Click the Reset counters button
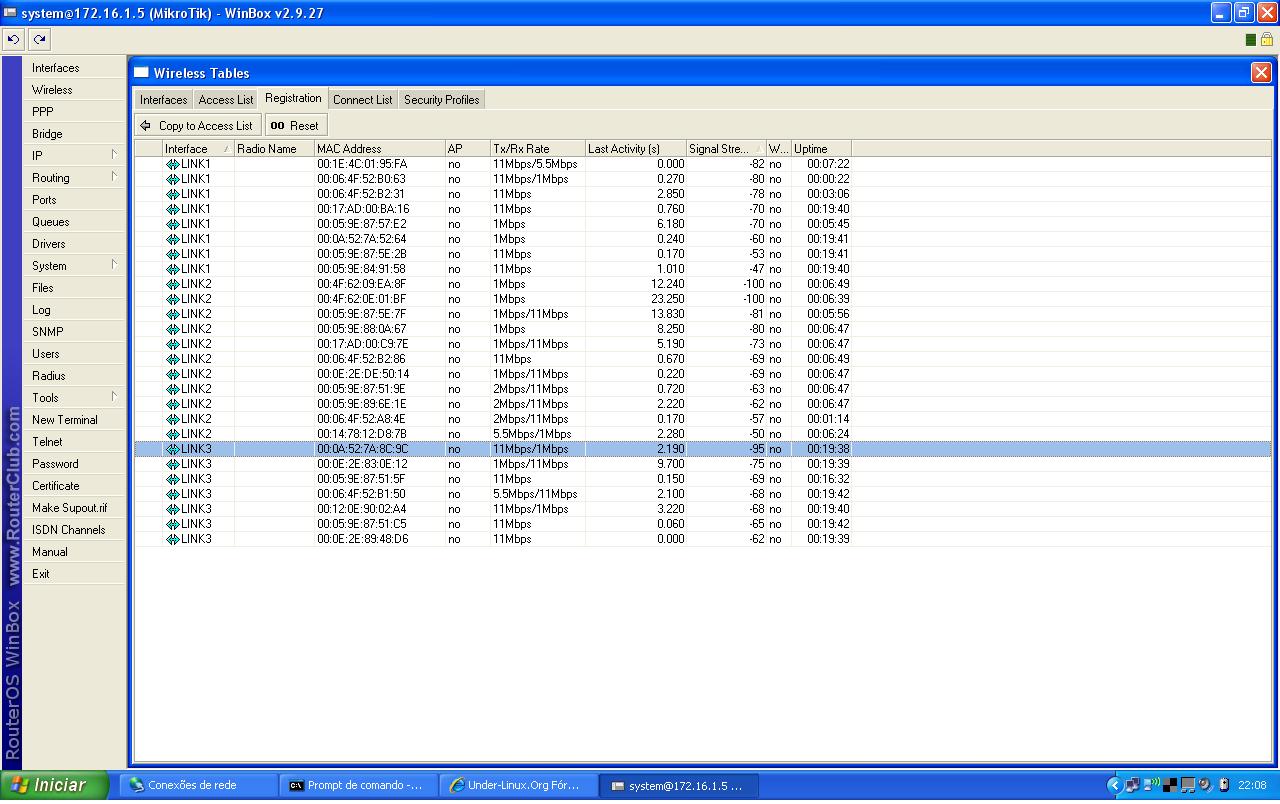The width and height of the screenshot is (1280, 804). pos(296,126)
